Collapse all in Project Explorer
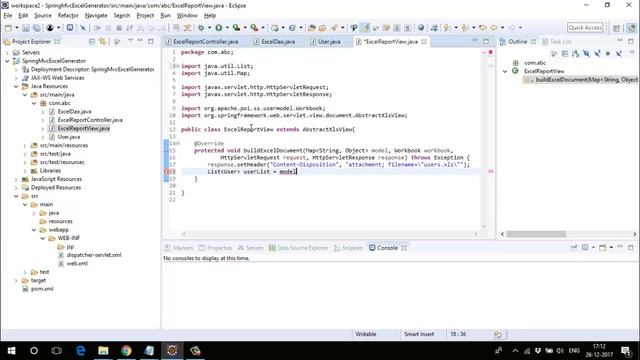This screenshot has height=360, width=640. tap(92, 42)
